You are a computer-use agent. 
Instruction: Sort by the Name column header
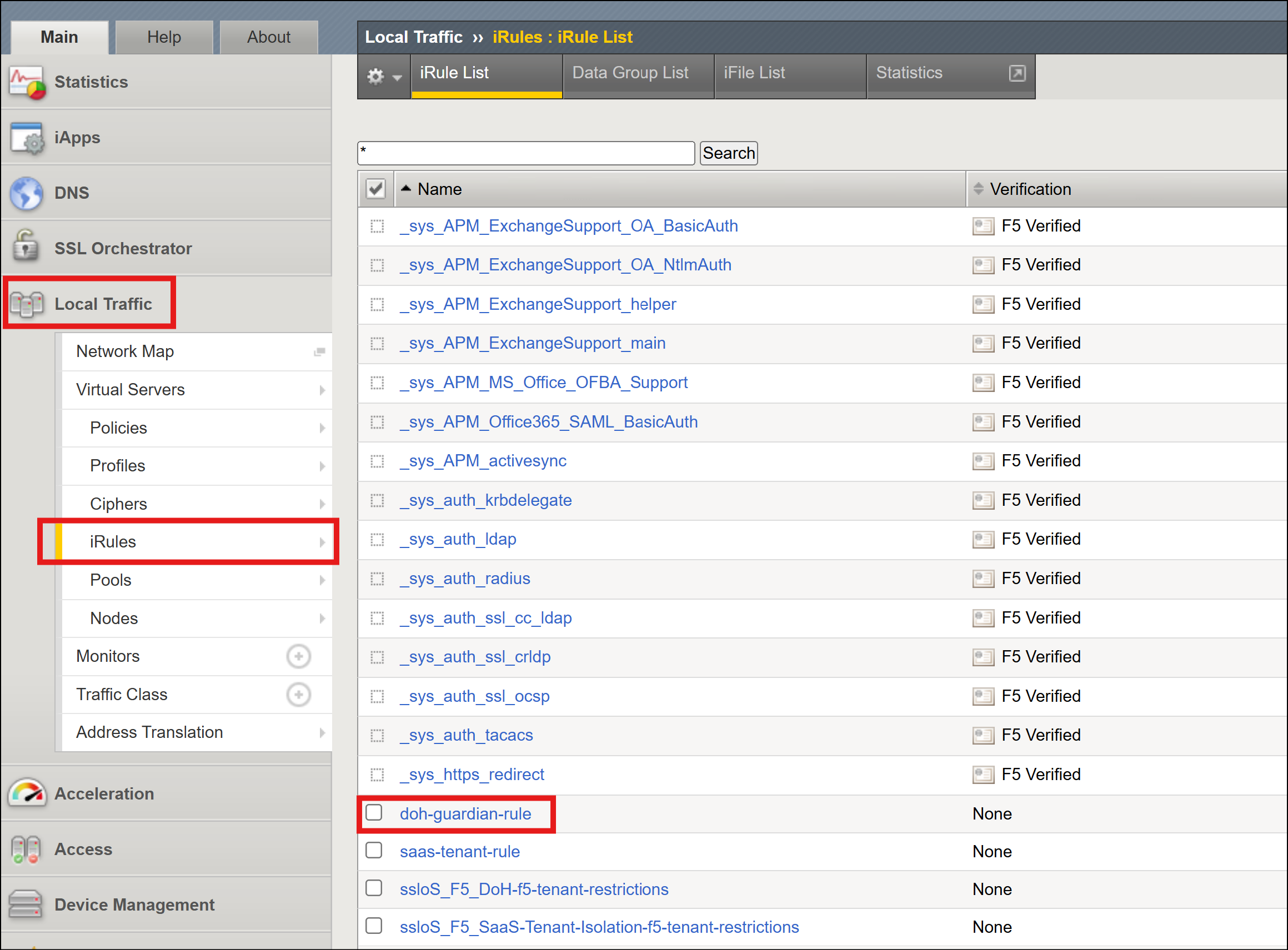point(439,189)
